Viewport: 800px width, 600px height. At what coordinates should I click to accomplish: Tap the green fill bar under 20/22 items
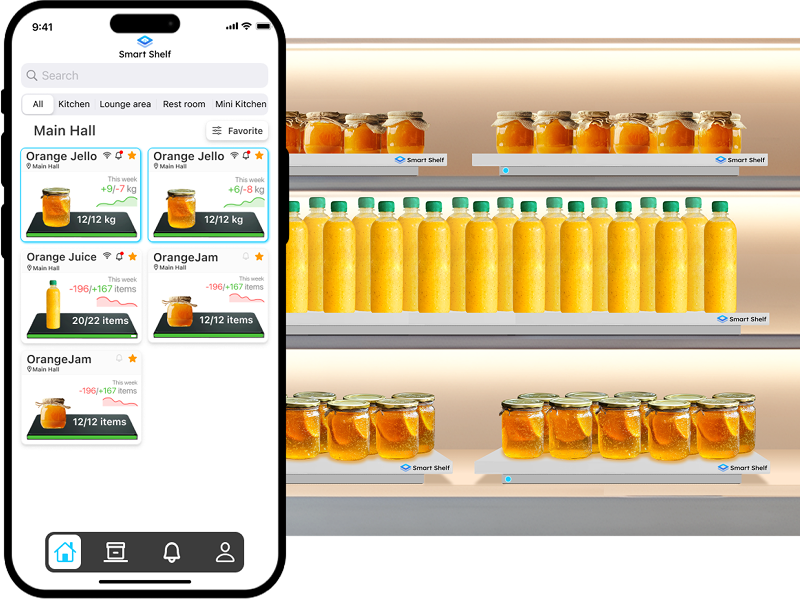(x=82, y=336)
